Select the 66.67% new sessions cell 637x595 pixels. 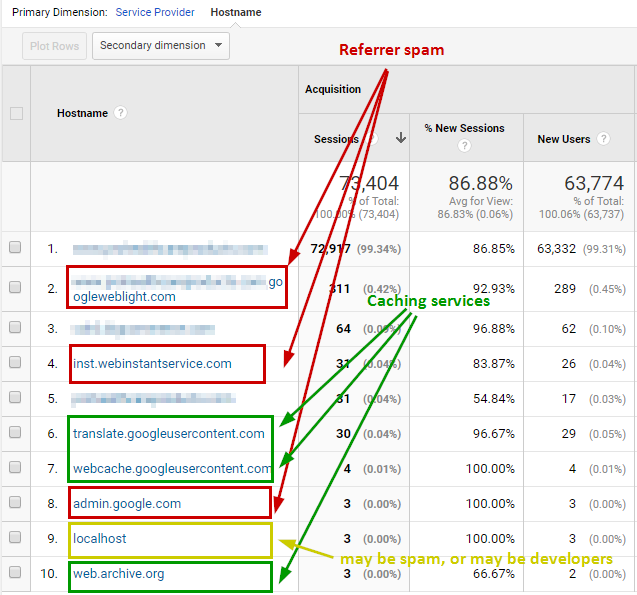click(494, 574)
